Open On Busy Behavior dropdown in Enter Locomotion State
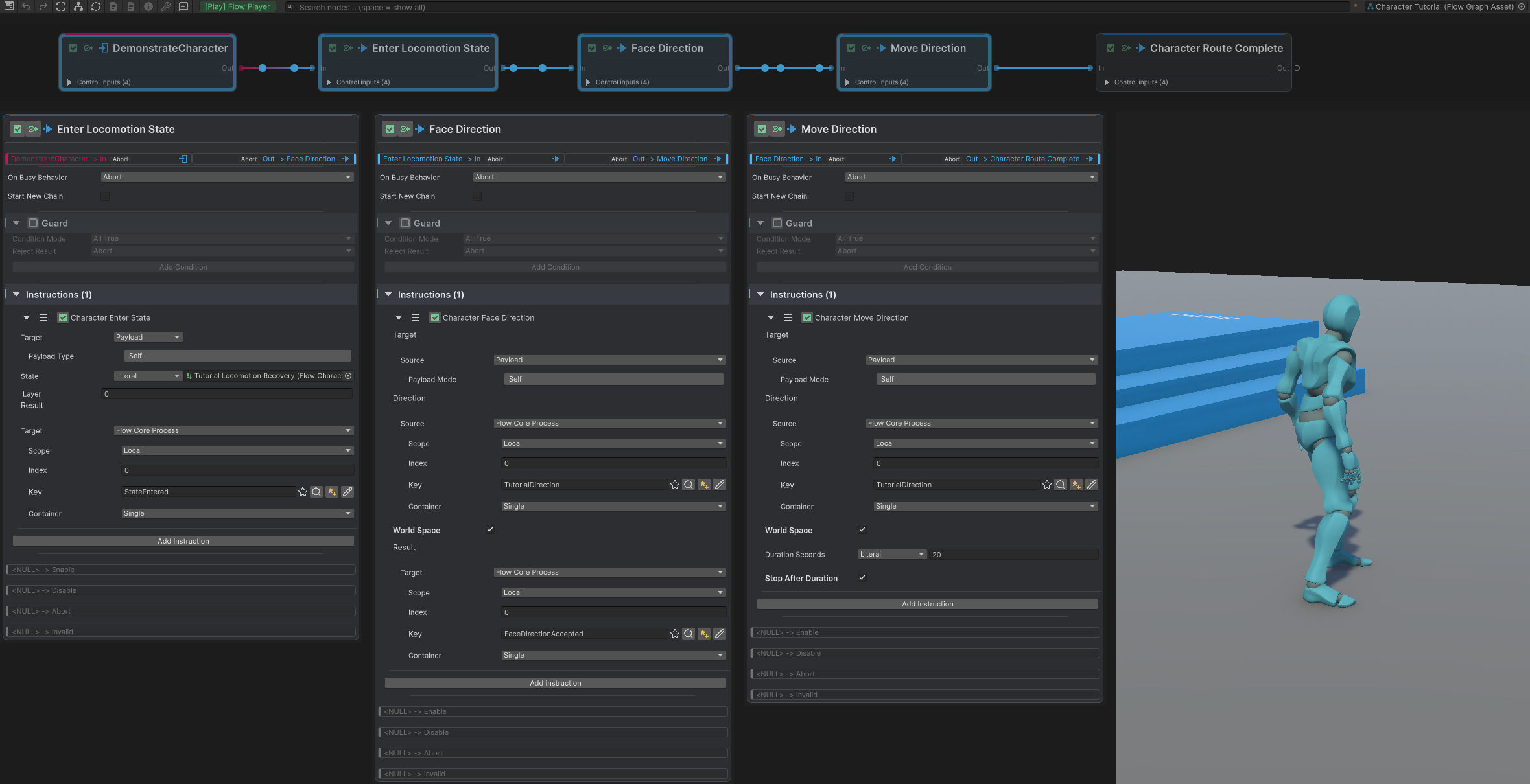This screenshot has width=1530, height=784. (x=227, y=178)
